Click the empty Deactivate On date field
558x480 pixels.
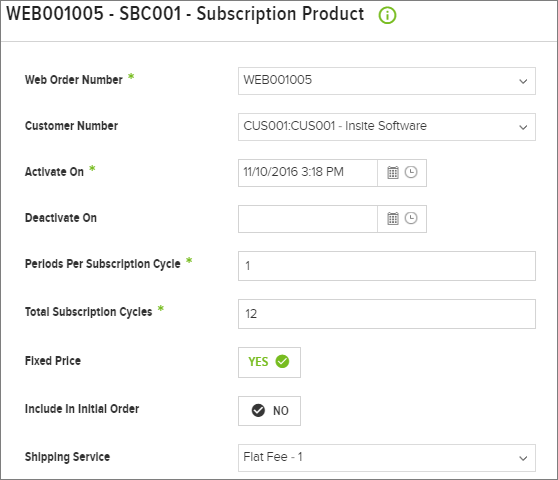pyautogui.click(x=308, y=219)
